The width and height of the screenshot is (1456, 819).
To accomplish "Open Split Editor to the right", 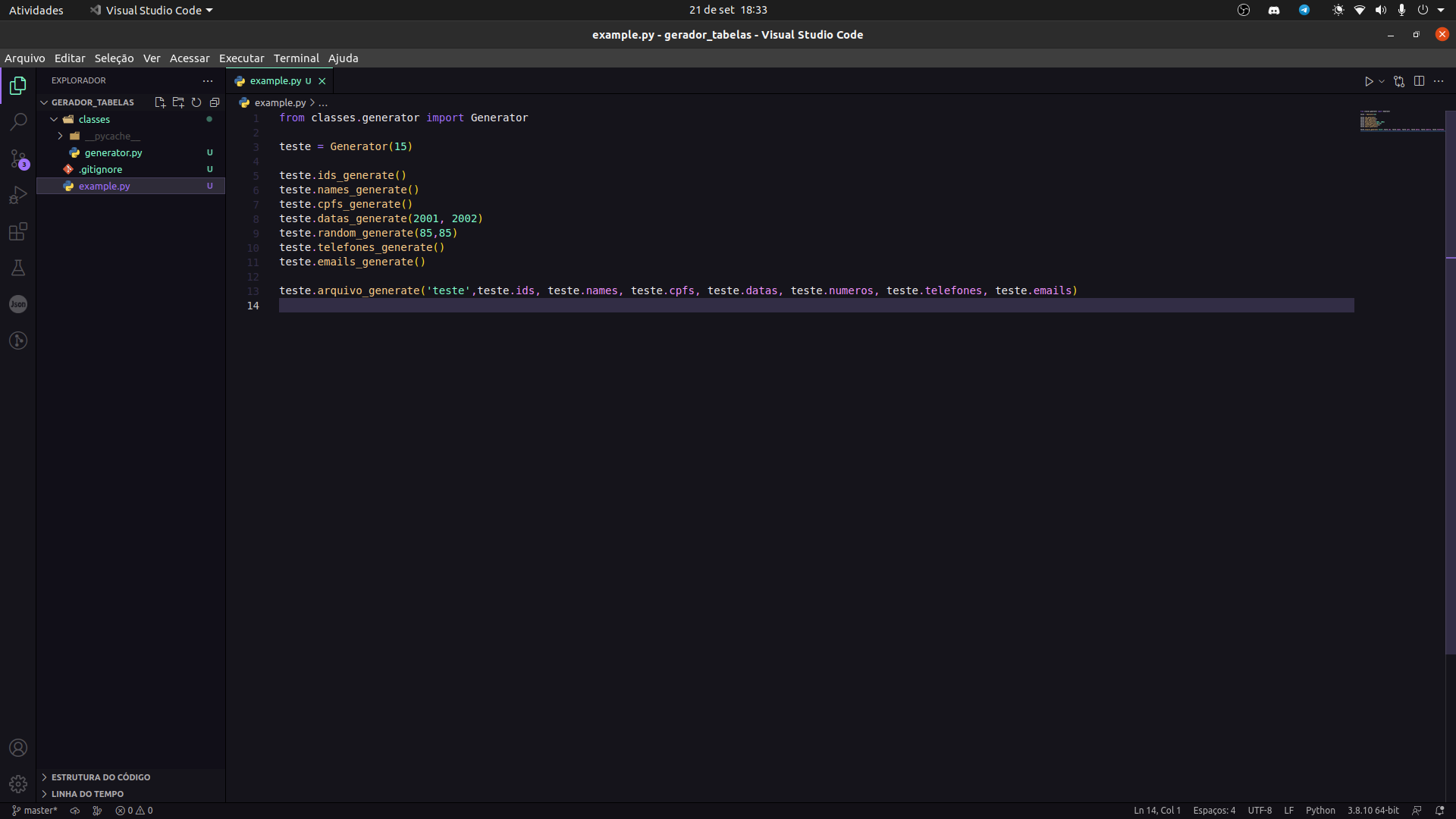I will (1418, 81).
